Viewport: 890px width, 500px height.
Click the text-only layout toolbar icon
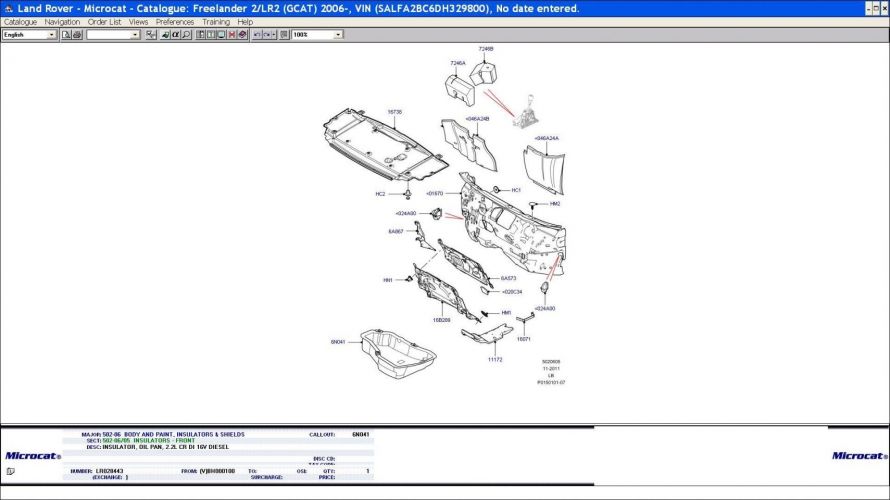click(x=211, y=35)
